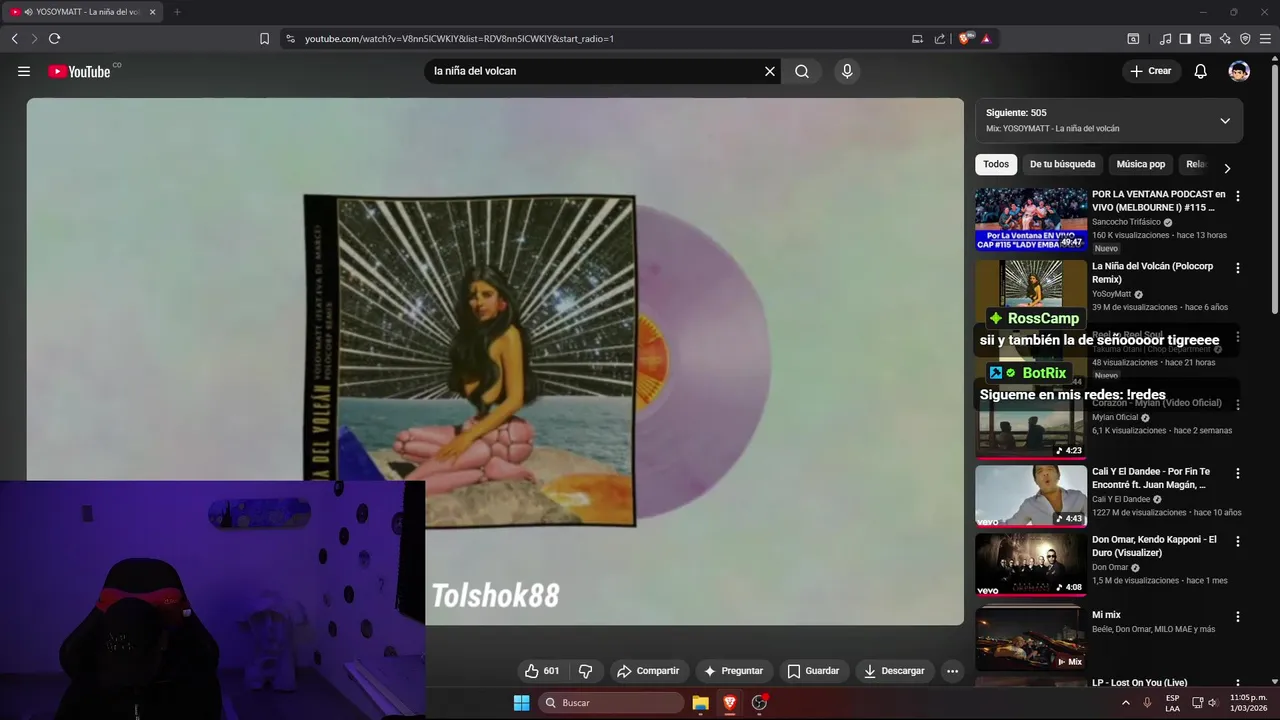The height and width of the screenshot is (720, 1280).
Task: Click the tray microphone icon
Action: 1147,703
